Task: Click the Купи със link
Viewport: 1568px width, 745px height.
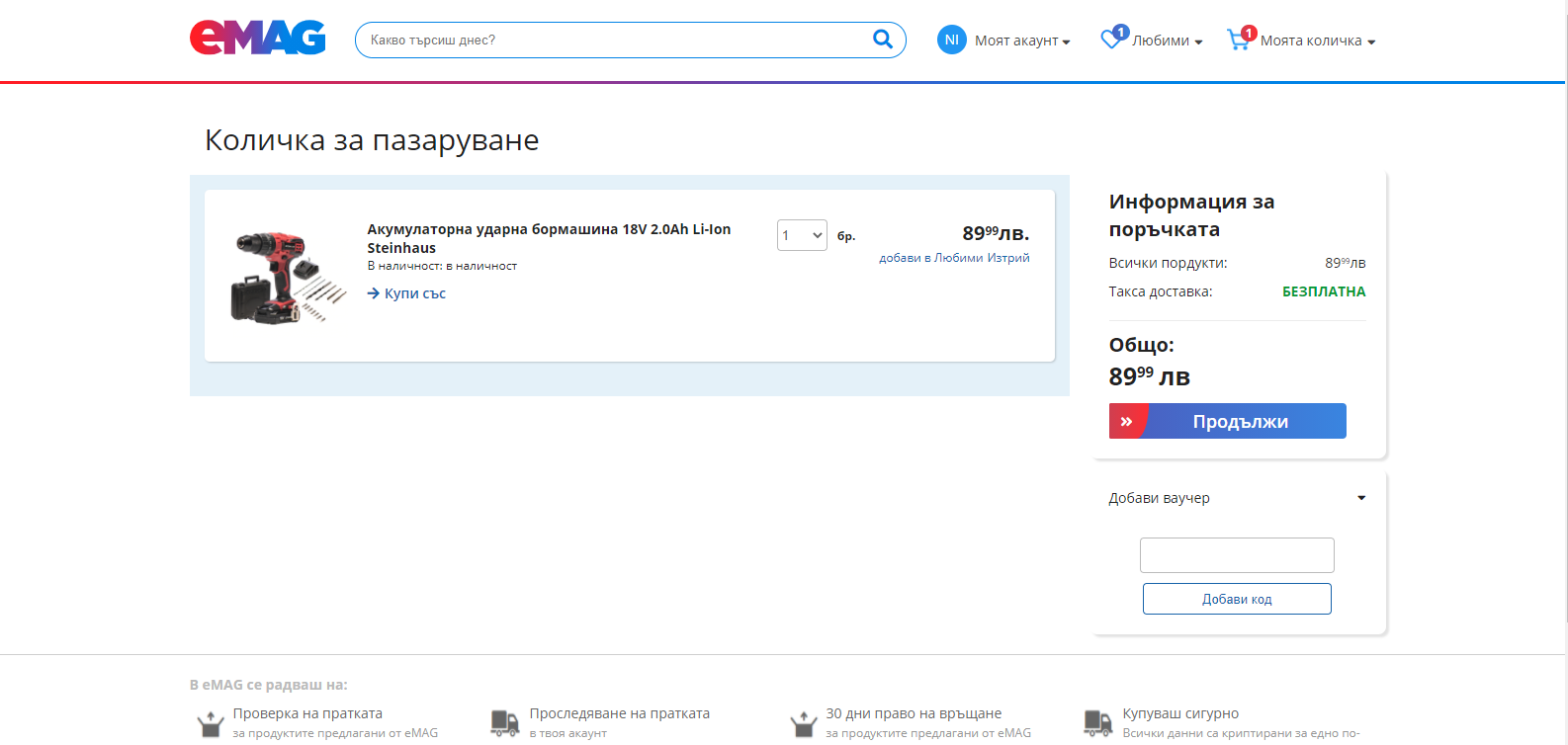Action: (415, 293)
